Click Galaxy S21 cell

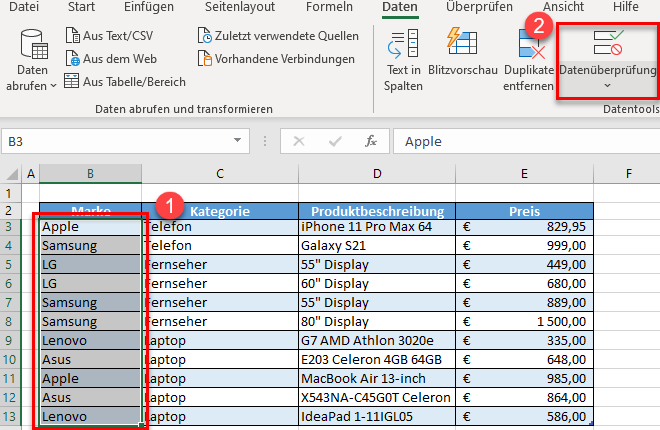pos(377,246)
